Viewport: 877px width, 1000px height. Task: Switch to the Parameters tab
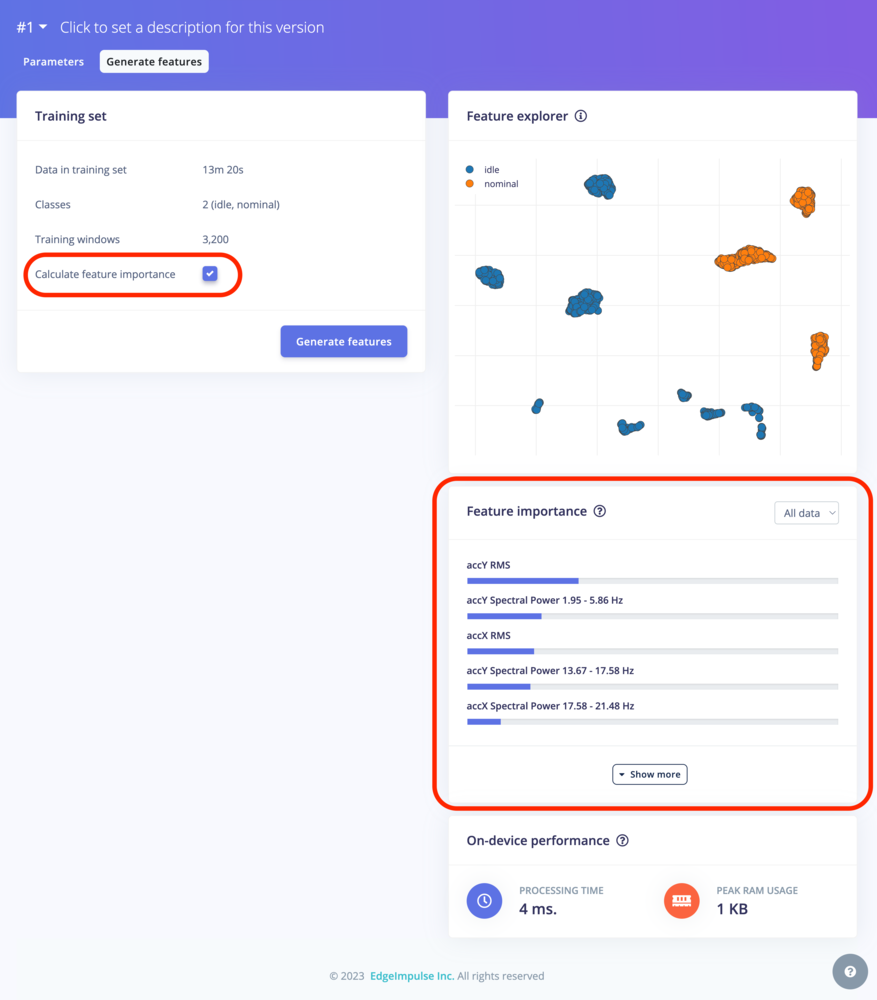pyautogui.click(x=54, y=62)
